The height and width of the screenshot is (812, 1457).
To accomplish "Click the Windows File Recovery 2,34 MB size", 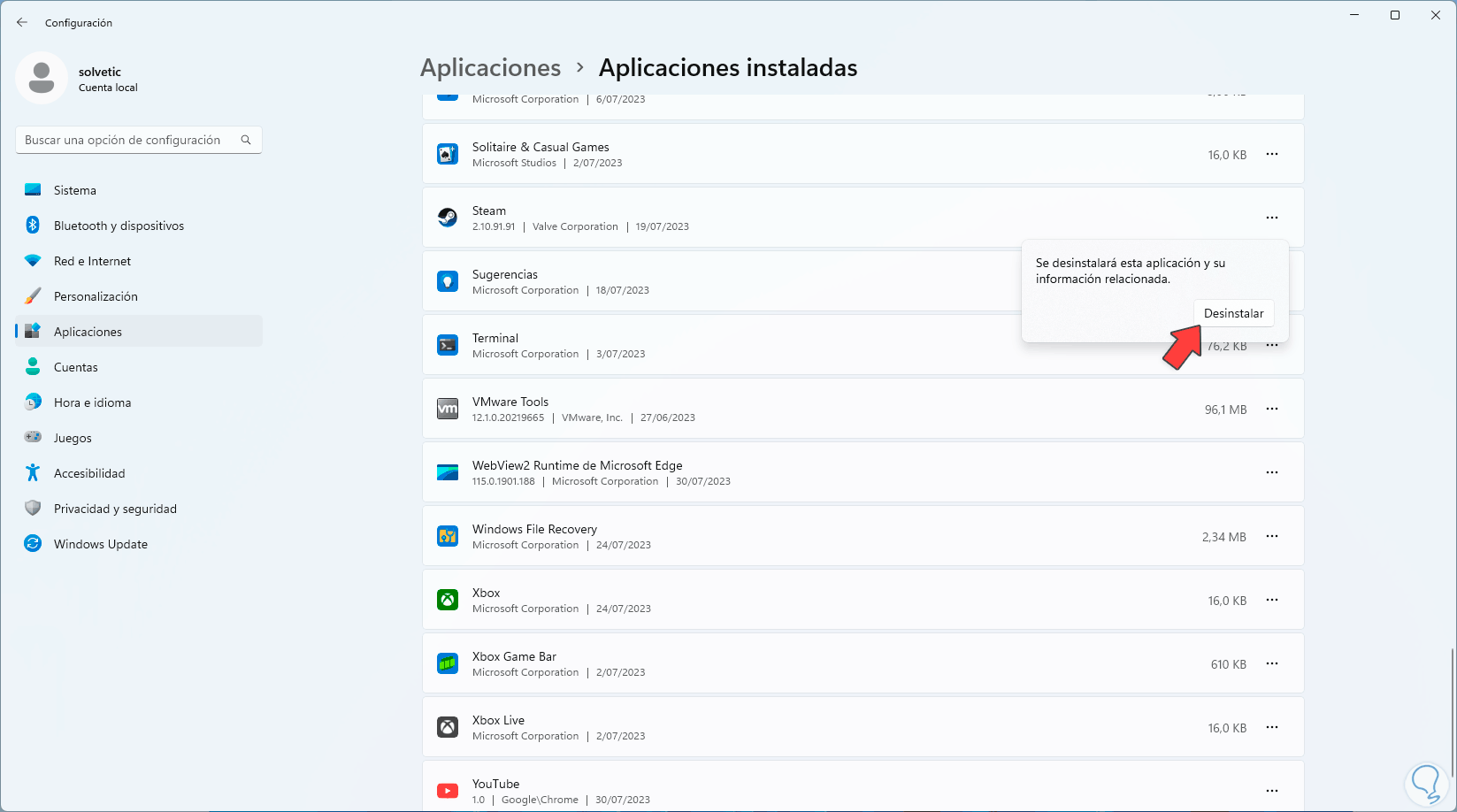I will coord(1224,537).
